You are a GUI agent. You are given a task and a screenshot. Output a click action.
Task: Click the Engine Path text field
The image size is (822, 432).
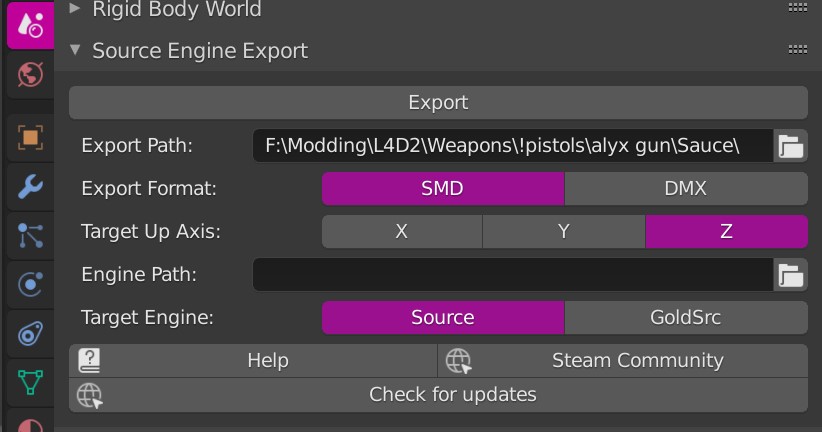coord(512,275)
